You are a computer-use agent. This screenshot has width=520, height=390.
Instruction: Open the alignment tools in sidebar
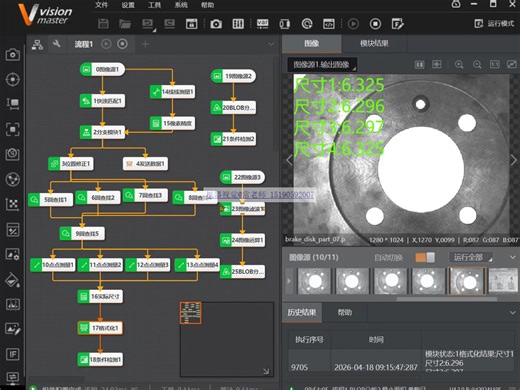pyautogui.click(x=13, y=229)
